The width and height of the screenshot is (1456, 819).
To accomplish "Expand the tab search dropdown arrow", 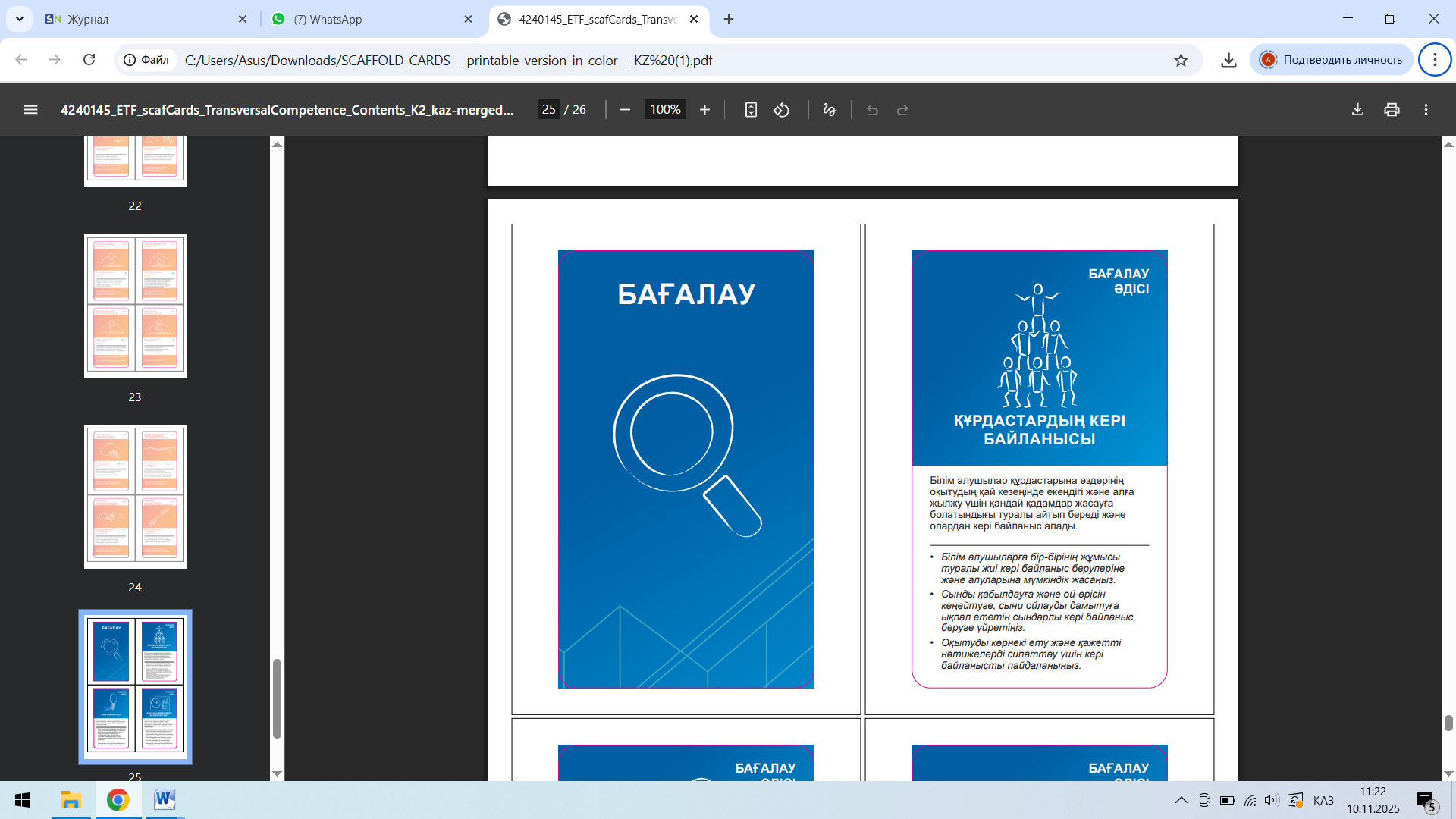I will pos(19,19).
